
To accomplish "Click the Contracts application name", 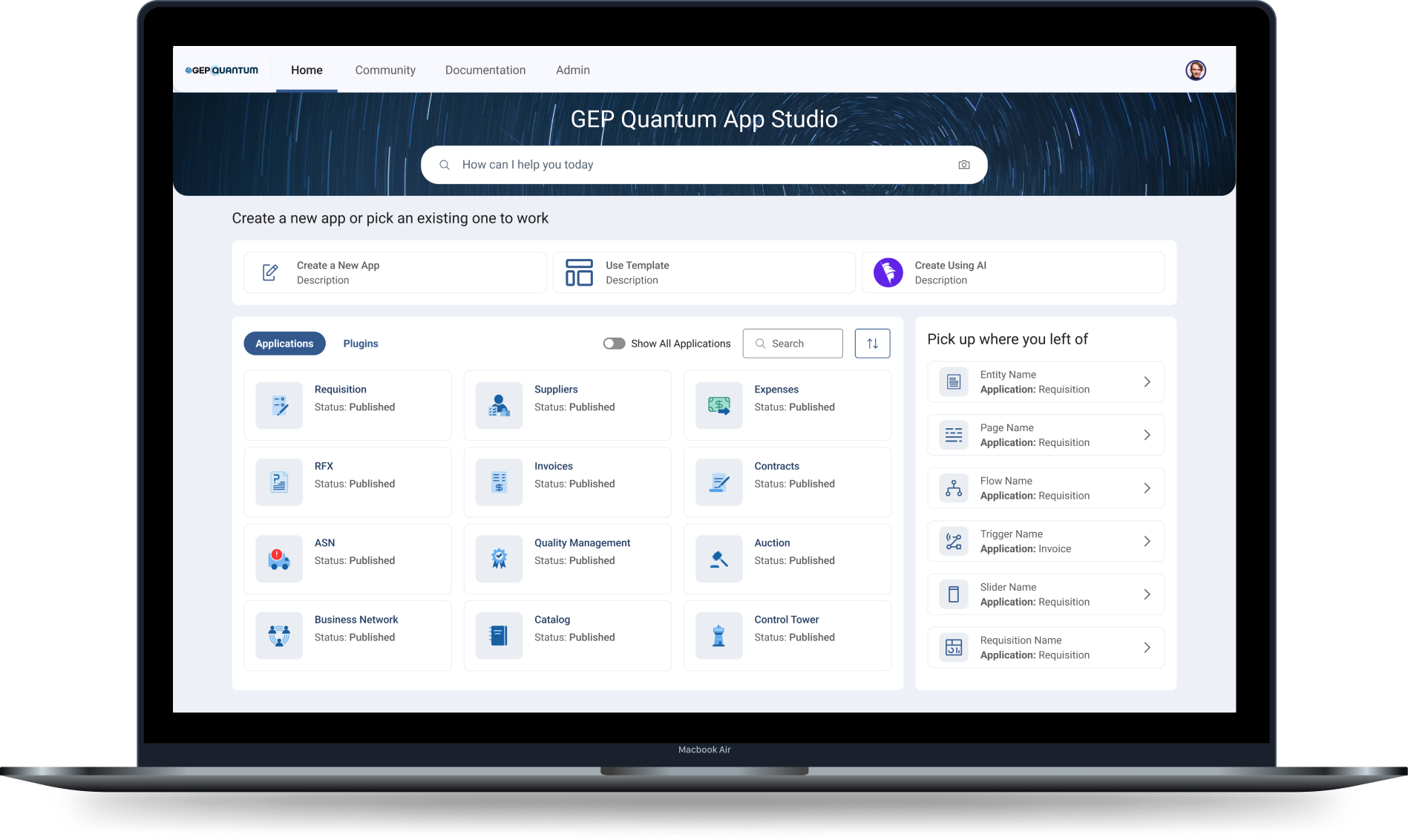I will click(776, 466).
